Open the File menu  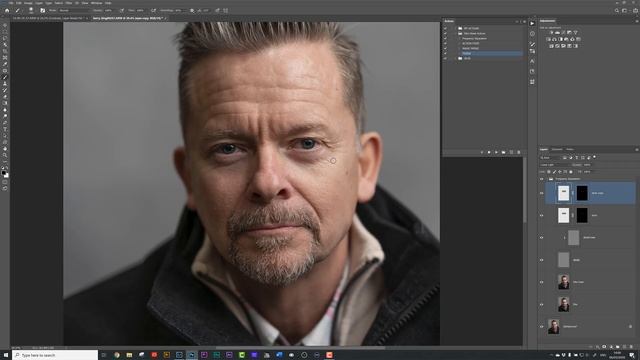11,3
